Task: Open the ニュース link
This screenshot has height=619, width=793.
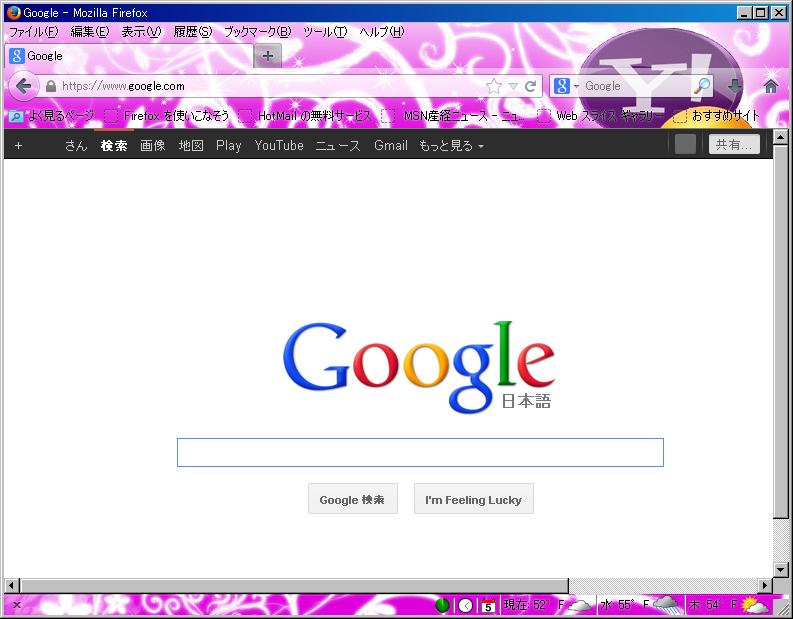Action: pyautogui.click(x=338, y=146)
